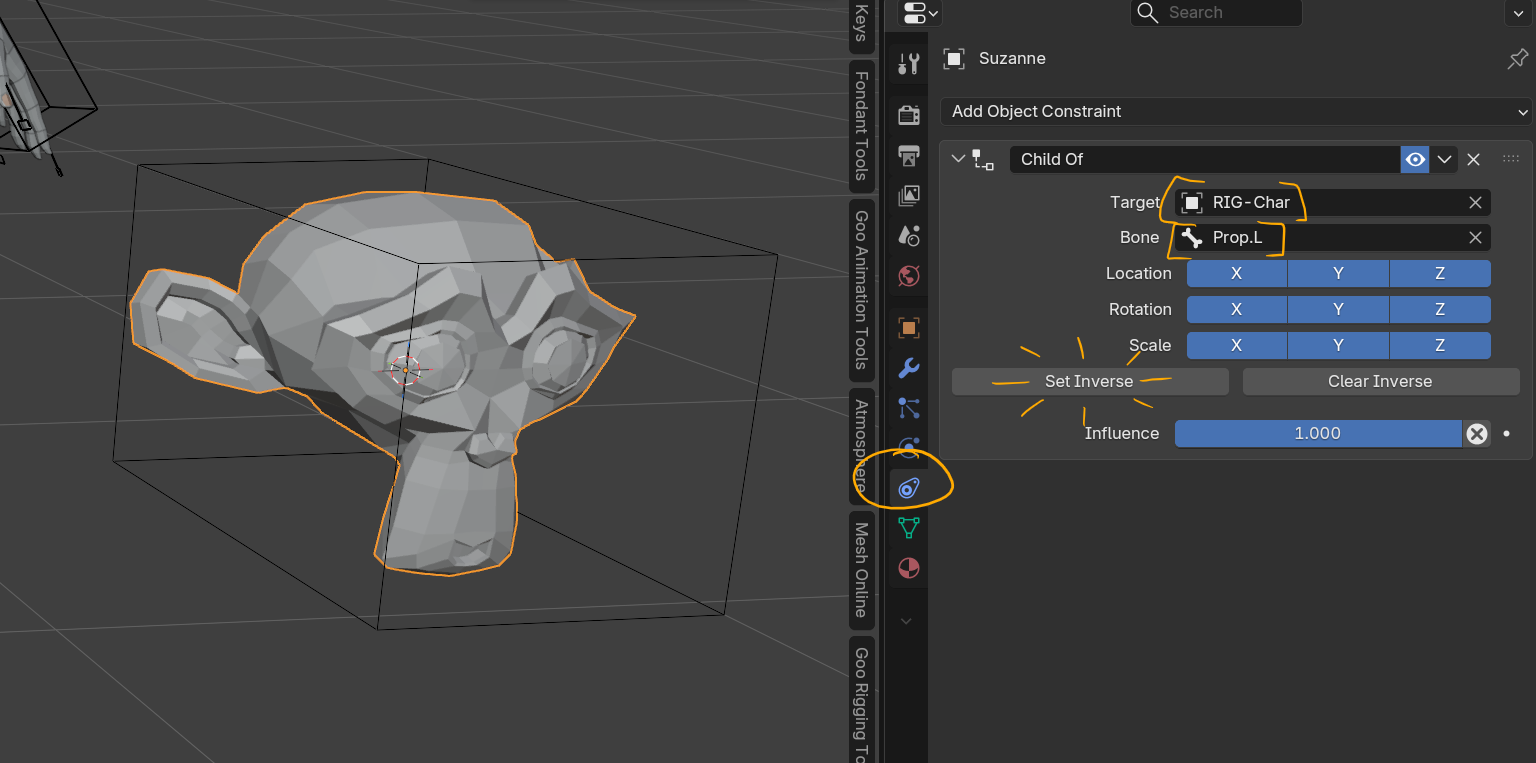The image size is (1536, 763).
Task: Open the properties options dropdown at top right
Action: click(1517, 13)
